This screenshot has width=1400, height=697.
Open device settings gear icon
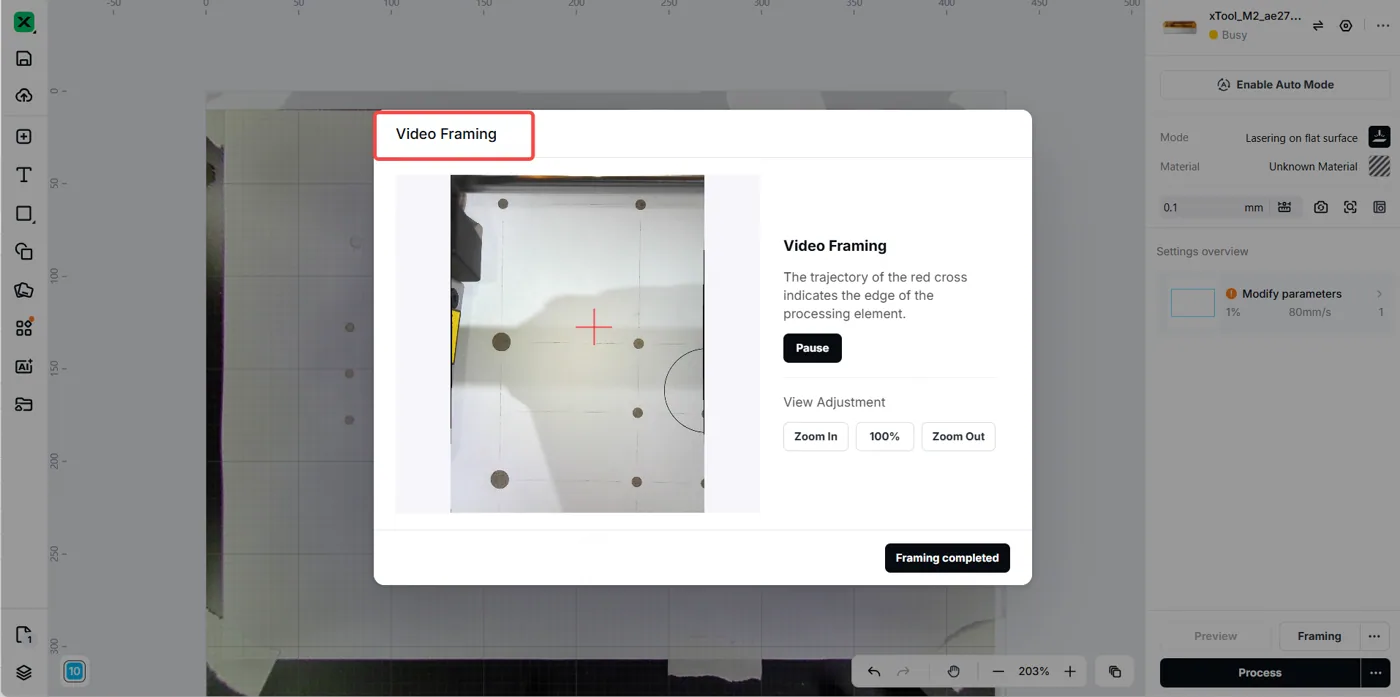tap(1346, 26)
